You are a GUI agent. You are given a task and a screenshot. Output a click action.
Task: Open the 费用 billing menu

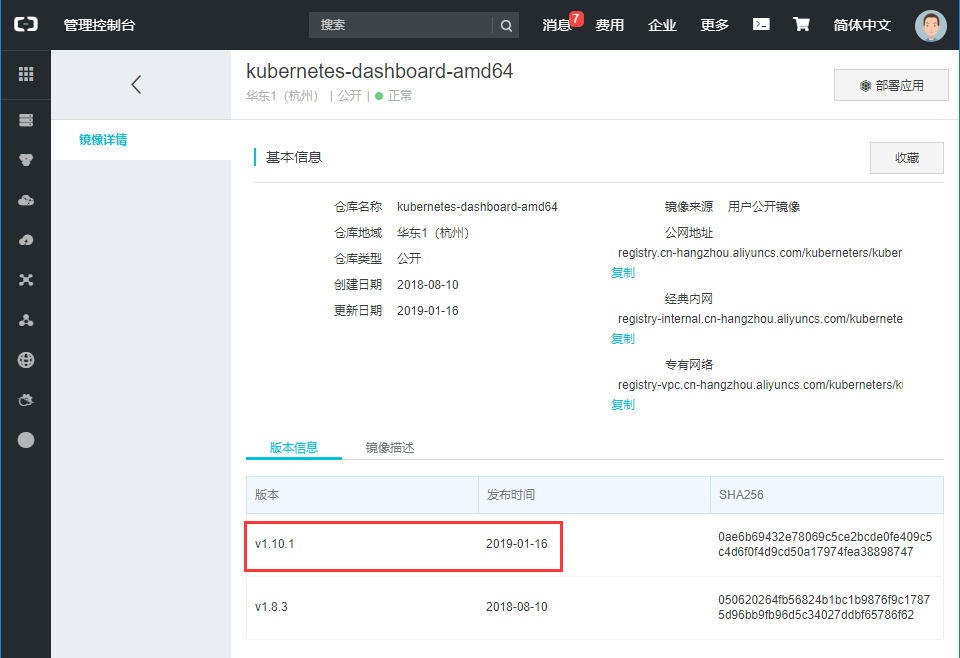610,25
